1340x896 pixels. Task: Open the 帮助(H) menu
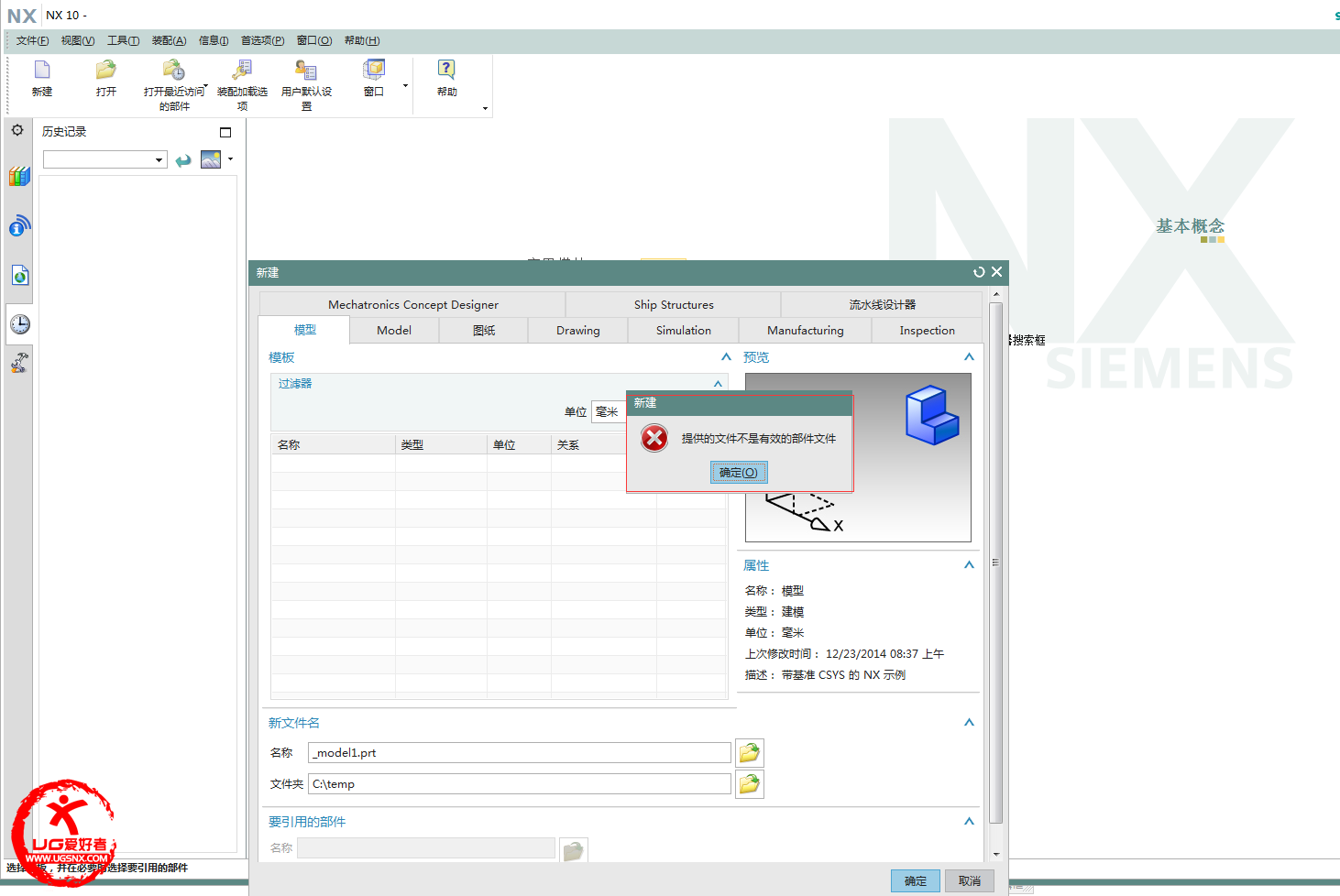click(362, 40)
